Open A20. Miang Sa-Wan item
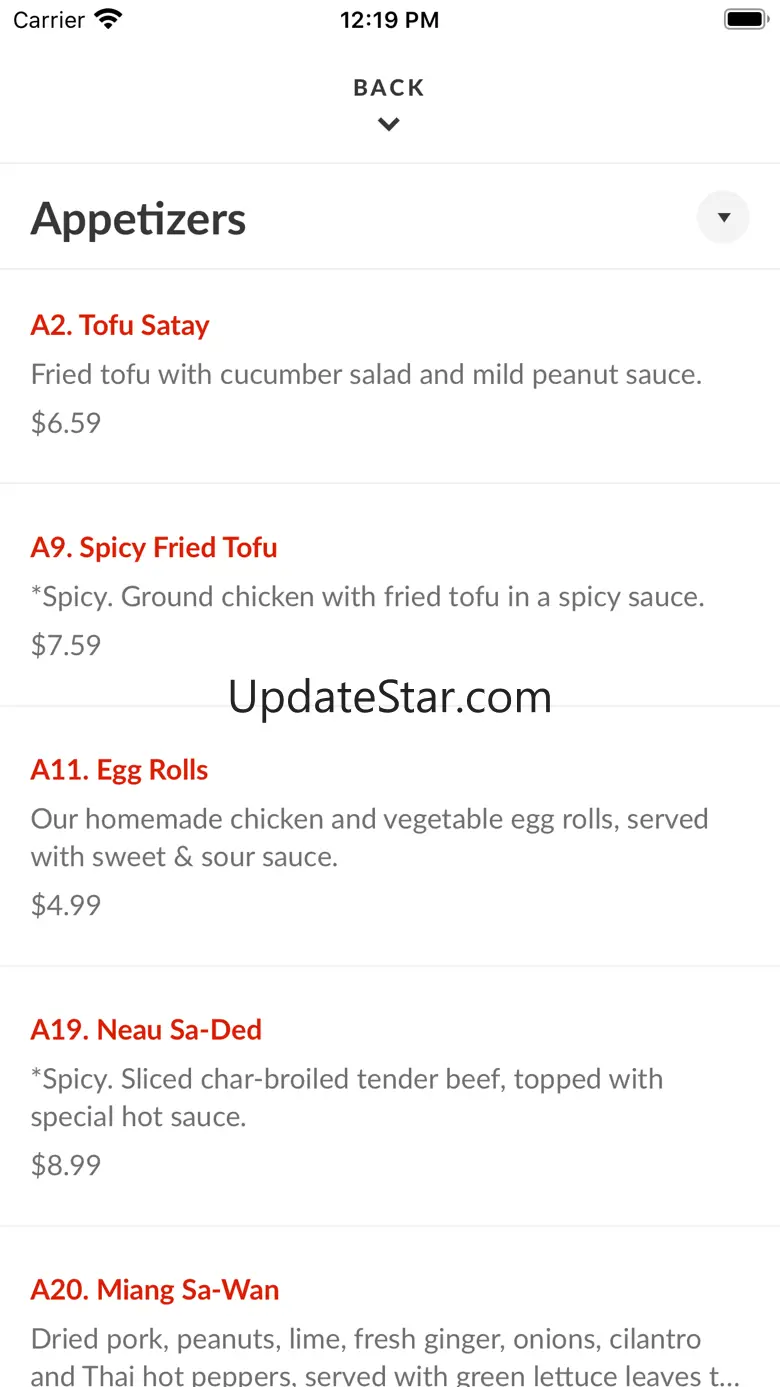Viewport: 780px width, 1387px height. [x=155, y=1290]
